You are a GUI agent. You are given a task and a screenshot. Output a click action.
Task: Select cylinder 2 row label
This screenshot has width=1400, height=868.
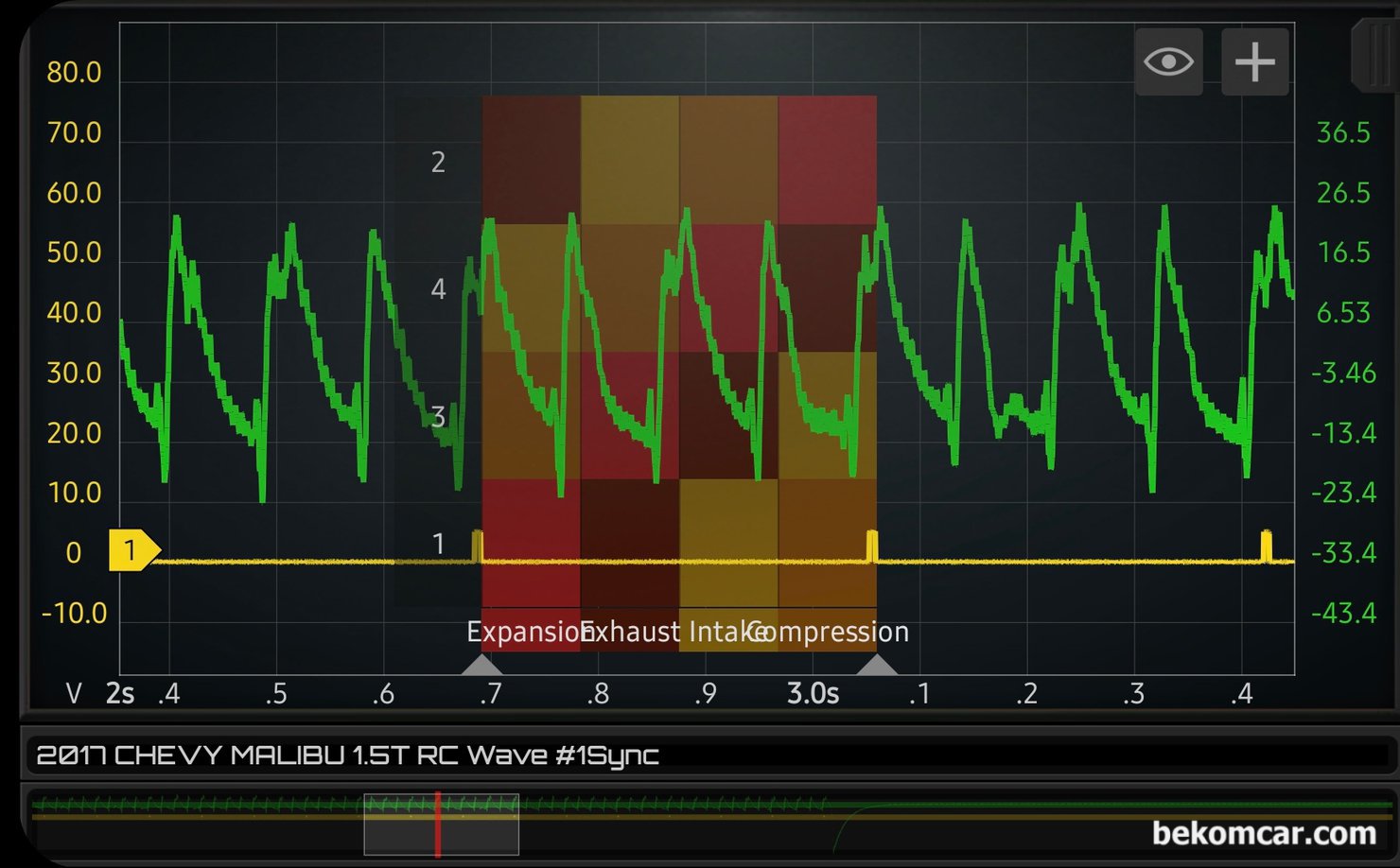(x=438, y=163)
